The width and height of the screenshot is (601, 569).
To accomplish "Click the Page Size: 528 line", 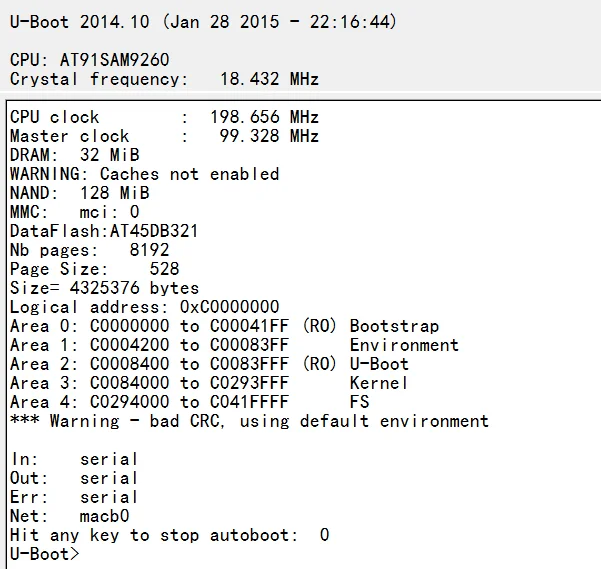I will (94, 269).
